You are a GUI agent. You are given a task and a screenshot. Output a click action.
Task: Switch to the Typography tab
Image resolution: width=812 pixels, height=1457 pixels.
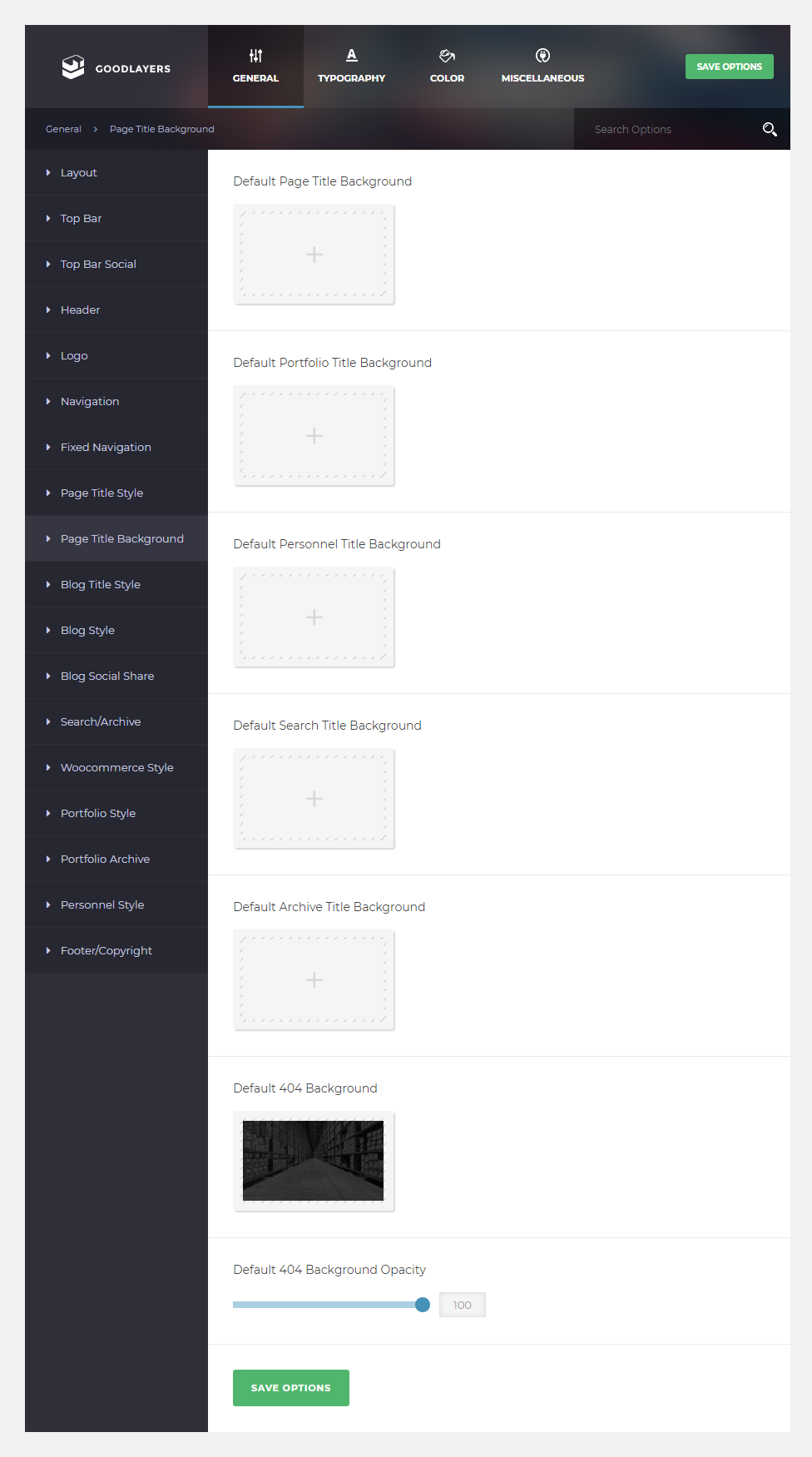[x=351, y=67]
